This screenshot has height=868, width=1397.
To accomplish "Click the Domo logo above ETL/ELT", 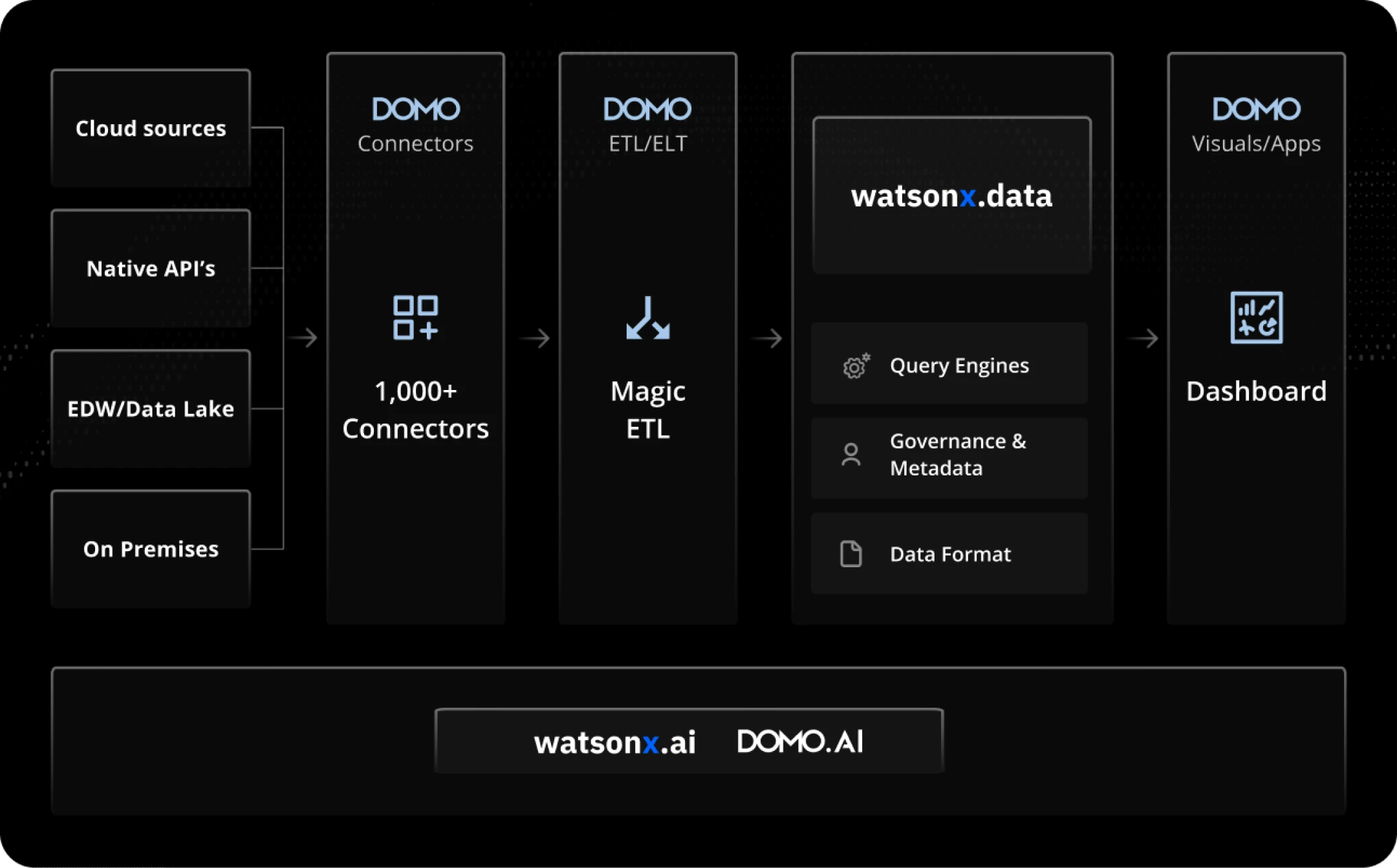I will point(647,109).
